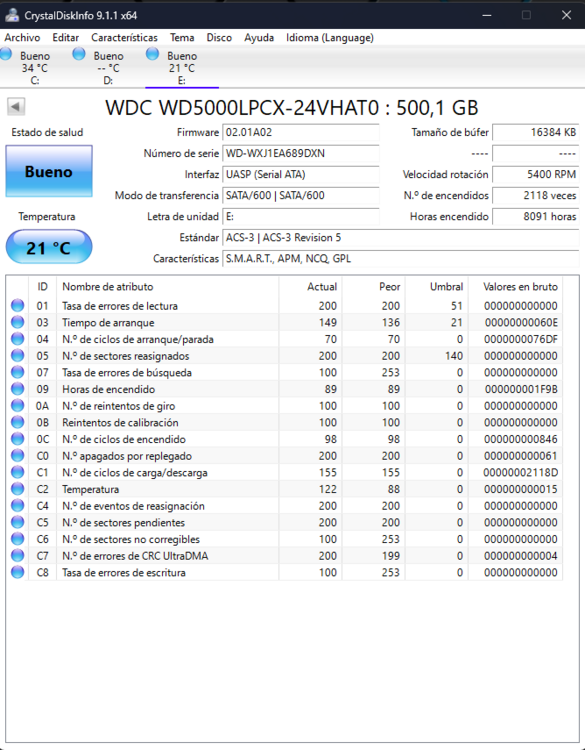Click the Firmware field 02.01A02
585x750 pixels.
[301, 132]
